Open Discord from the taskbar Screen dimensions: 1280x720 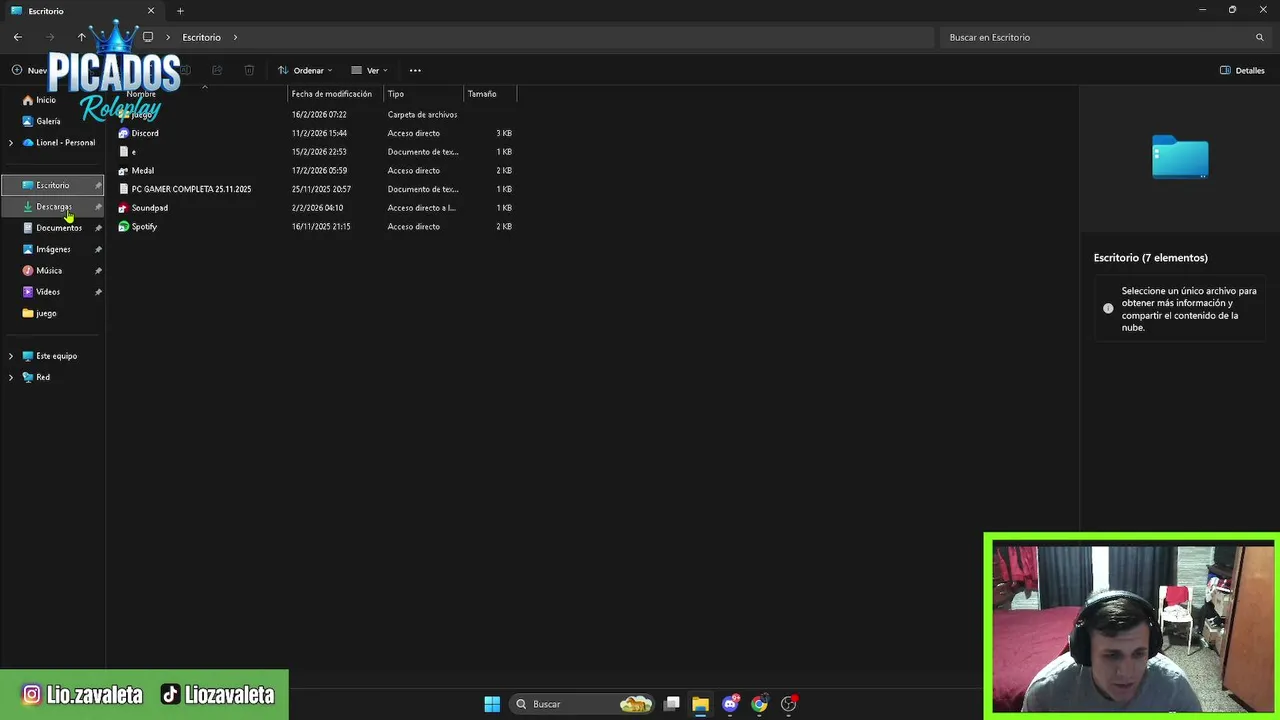click(730, 704)
